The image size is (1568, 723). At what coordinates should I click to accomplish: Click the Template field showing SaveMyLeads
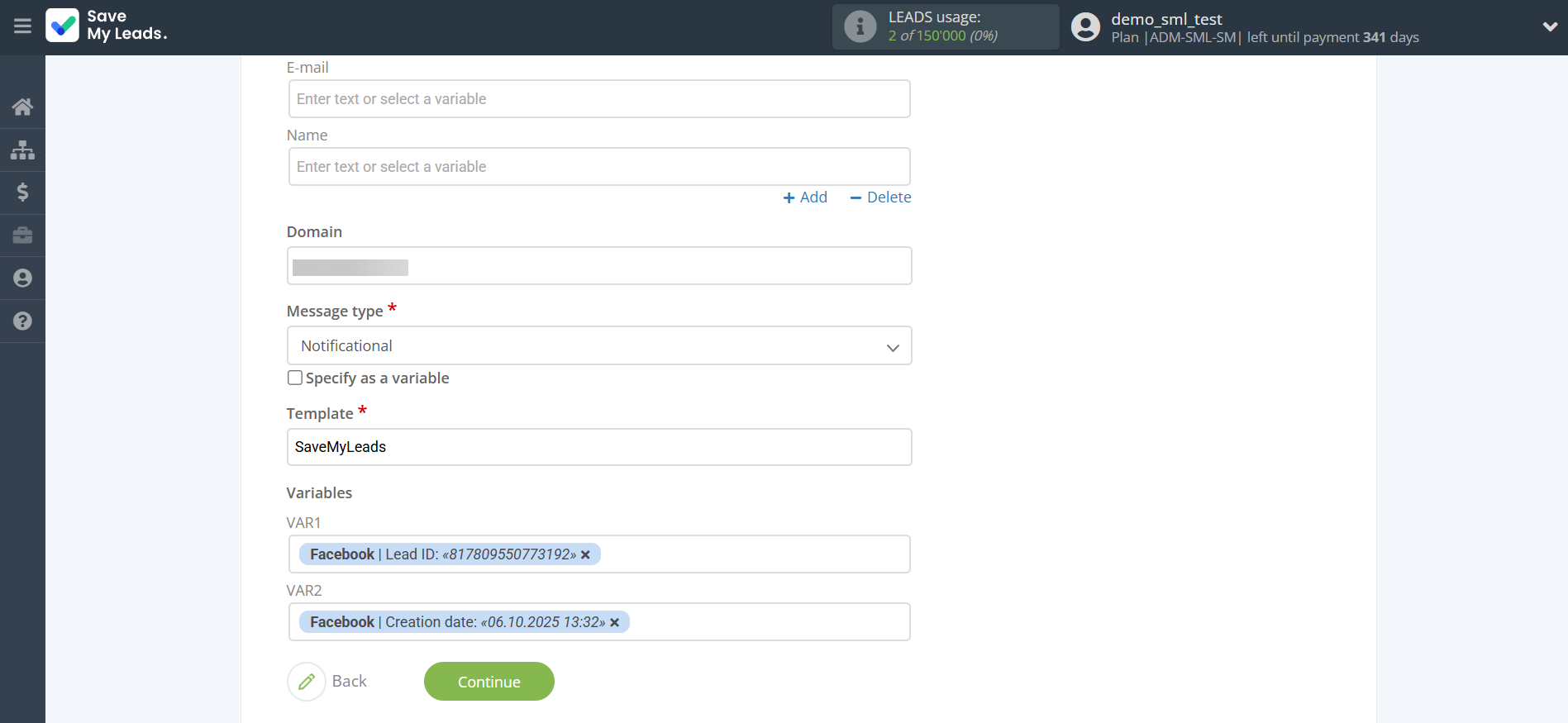598,447
